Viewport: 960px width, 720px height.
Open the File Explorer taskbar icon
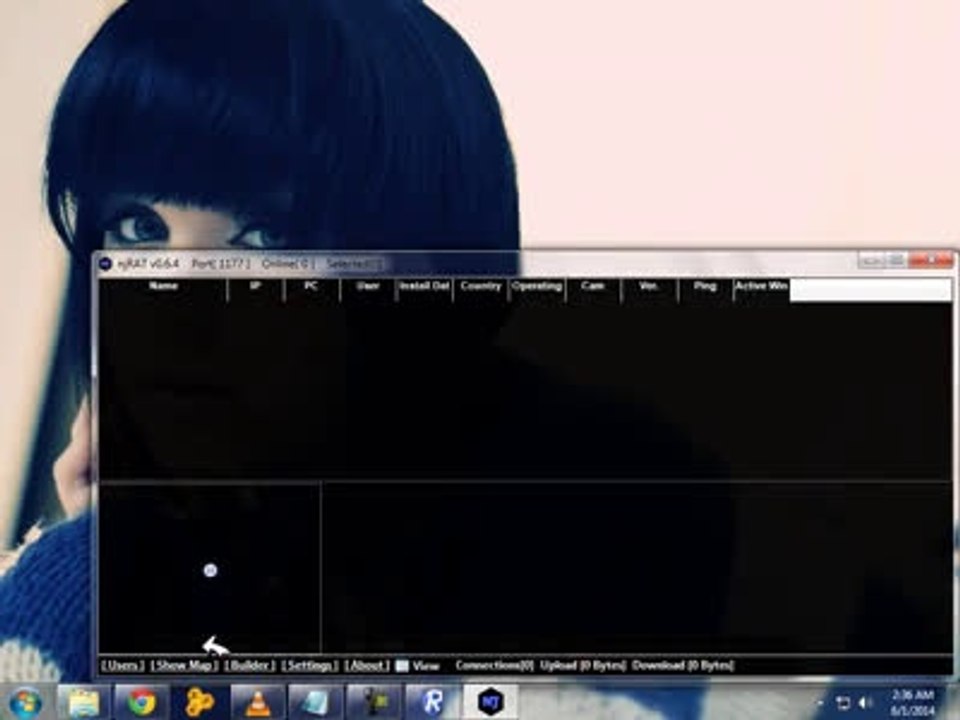click(84, 701)
